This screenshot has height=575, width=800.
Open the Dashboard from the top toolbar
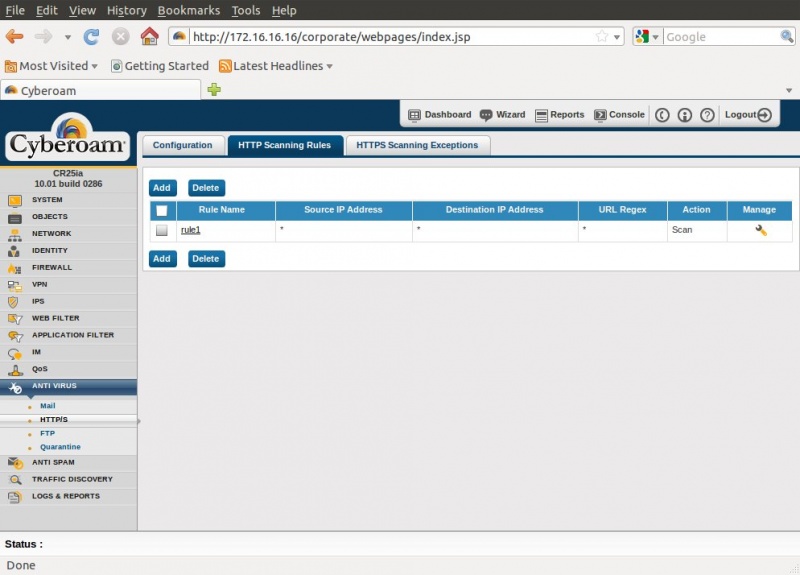[x=440, y=115]
